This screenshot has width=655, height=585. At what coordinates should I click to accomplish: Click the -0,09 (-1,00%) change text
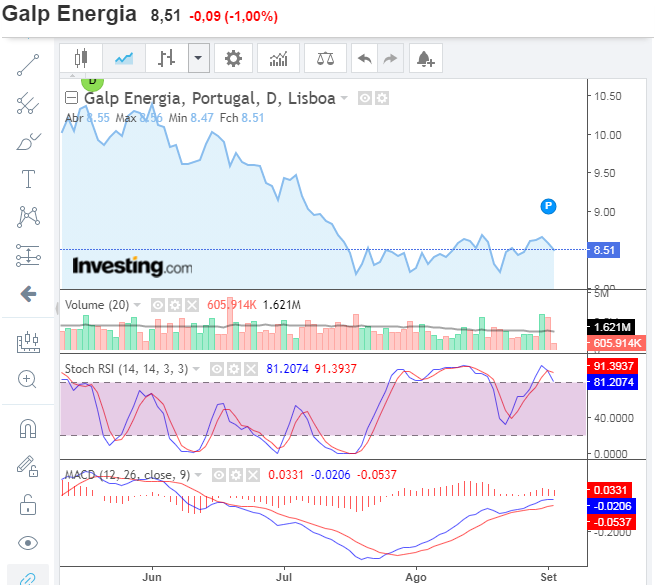[234, 16]
